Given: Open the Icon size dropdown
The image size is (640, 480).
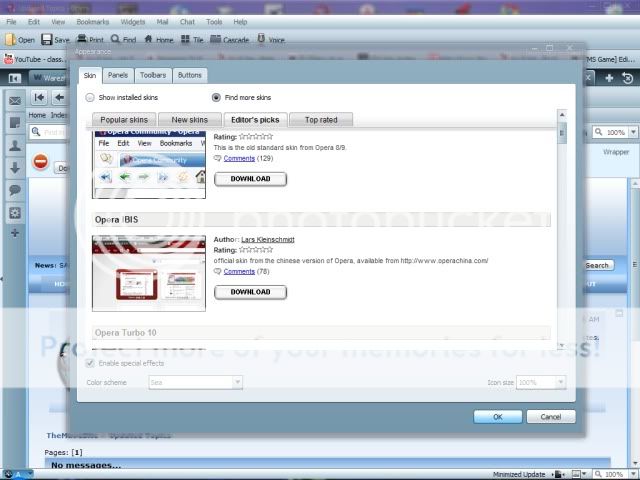Looking at the screenshot, I should [541, 382].
